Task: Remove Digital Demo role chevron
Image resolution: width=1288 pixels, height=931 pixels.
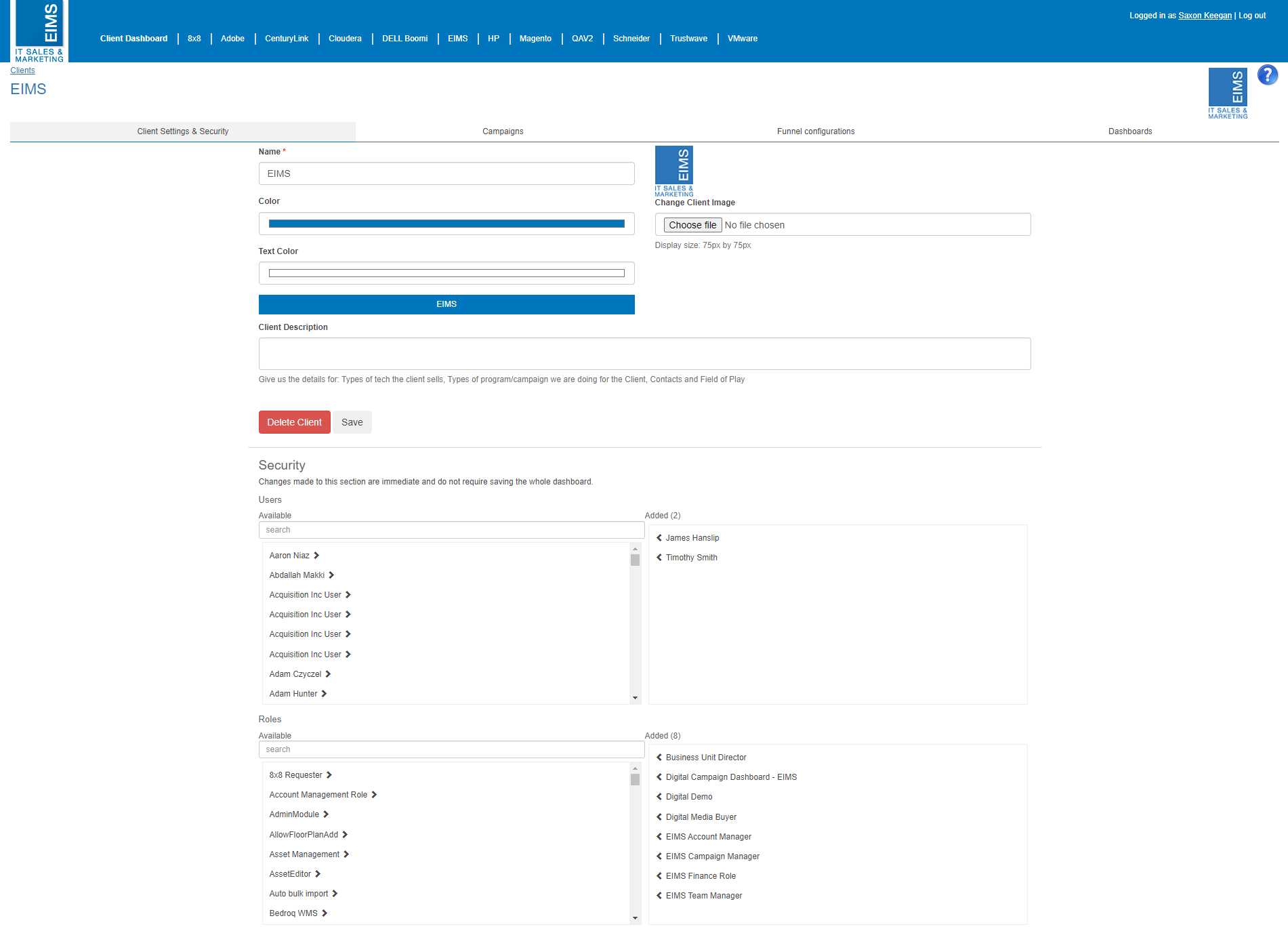Action: tap(659, 797)
